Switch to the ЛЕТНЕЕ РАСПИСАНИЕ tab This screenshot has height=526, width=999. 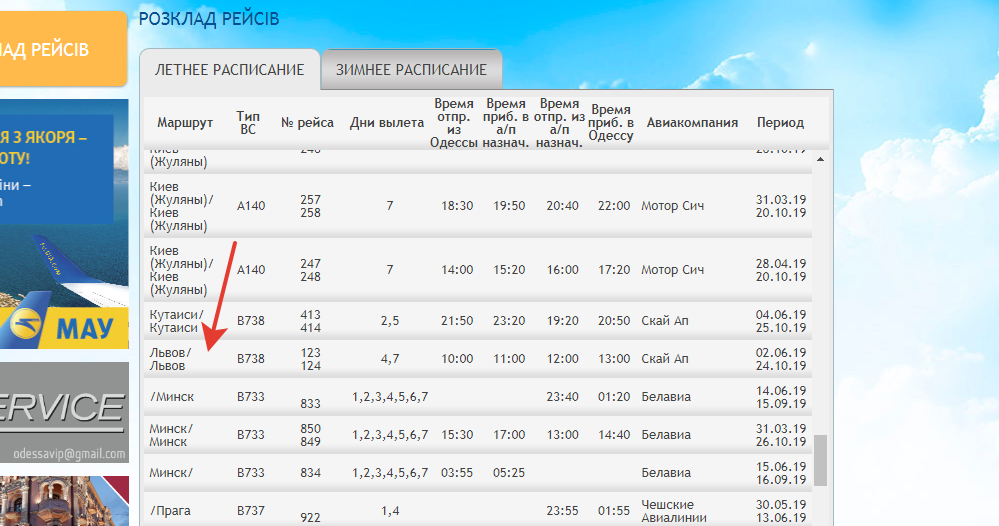tap(229, 70)
